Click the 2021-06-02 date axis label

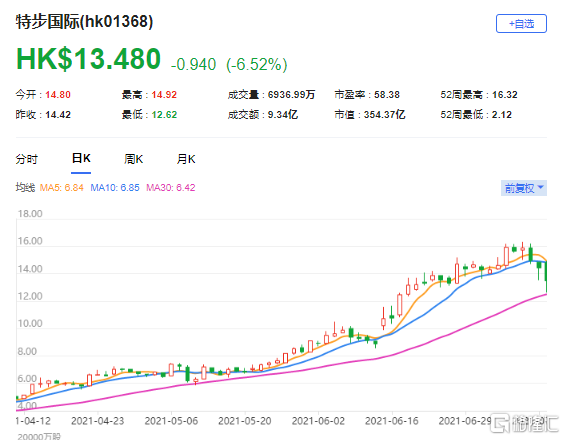point(318,421)
